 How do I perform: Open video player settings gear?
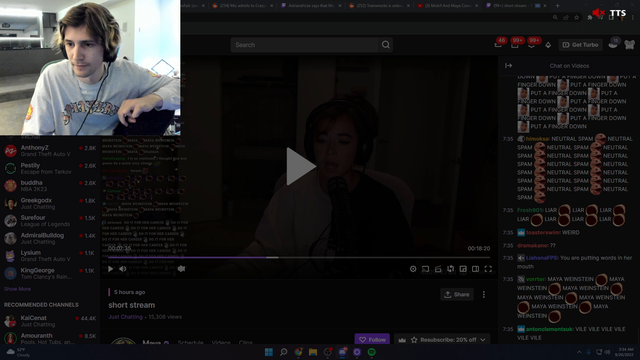(x=413, y=269)
